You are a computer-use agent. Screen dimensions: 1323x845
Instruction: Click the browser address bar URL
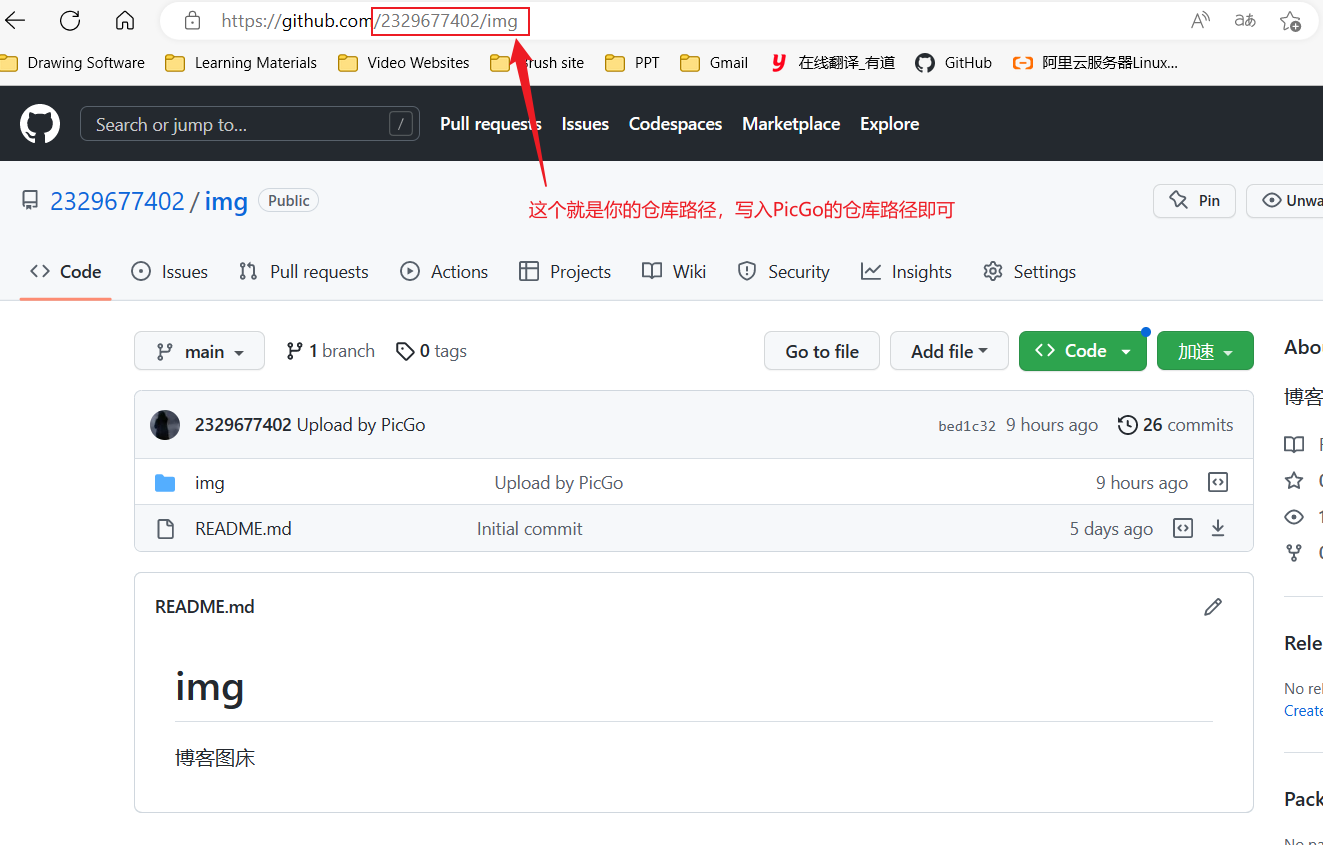(370, 20)
